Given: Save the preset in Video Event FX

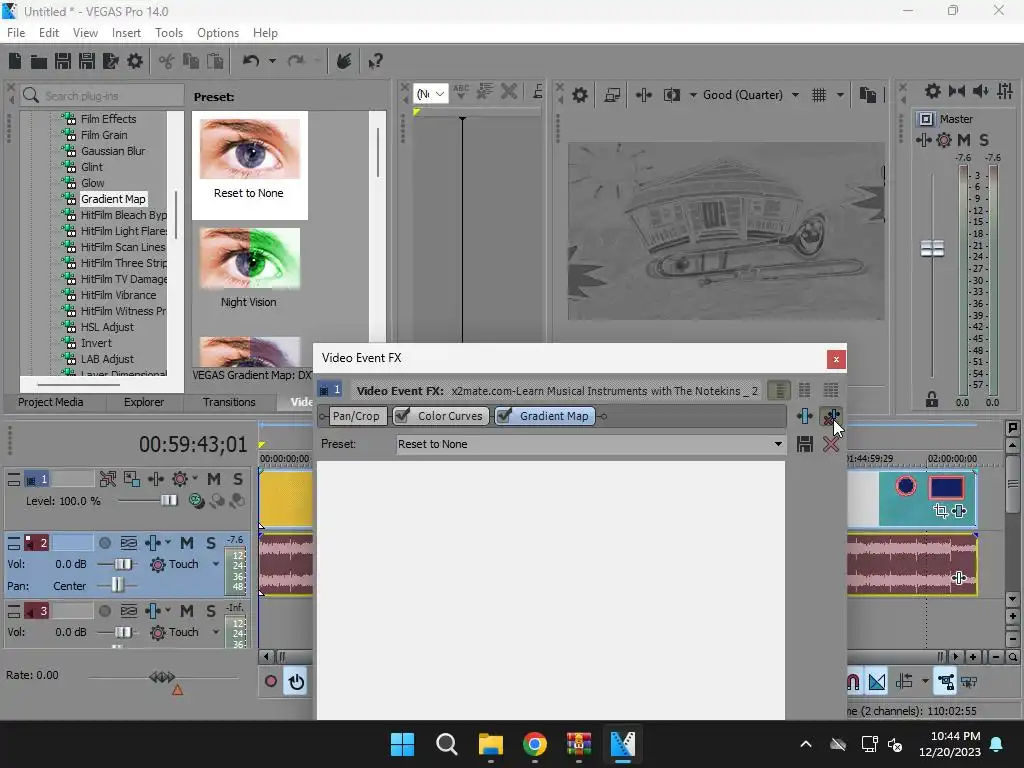Looking at the screenshot, I should coord(805,444).
